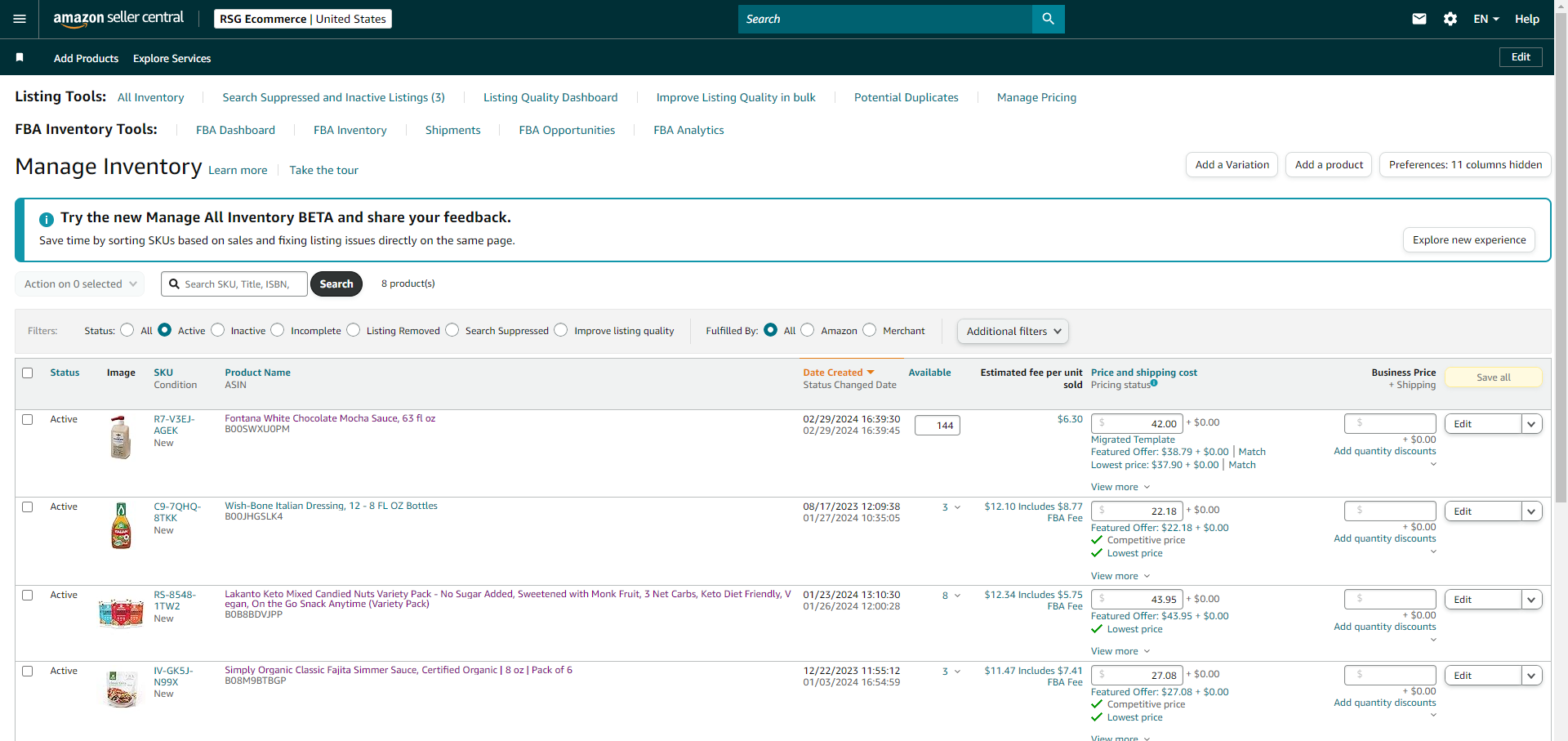This screenshot has width=1568, height=741.
Task: Open Edit dropdown arrow for Lakanto row
Action: pos(1531,600)
